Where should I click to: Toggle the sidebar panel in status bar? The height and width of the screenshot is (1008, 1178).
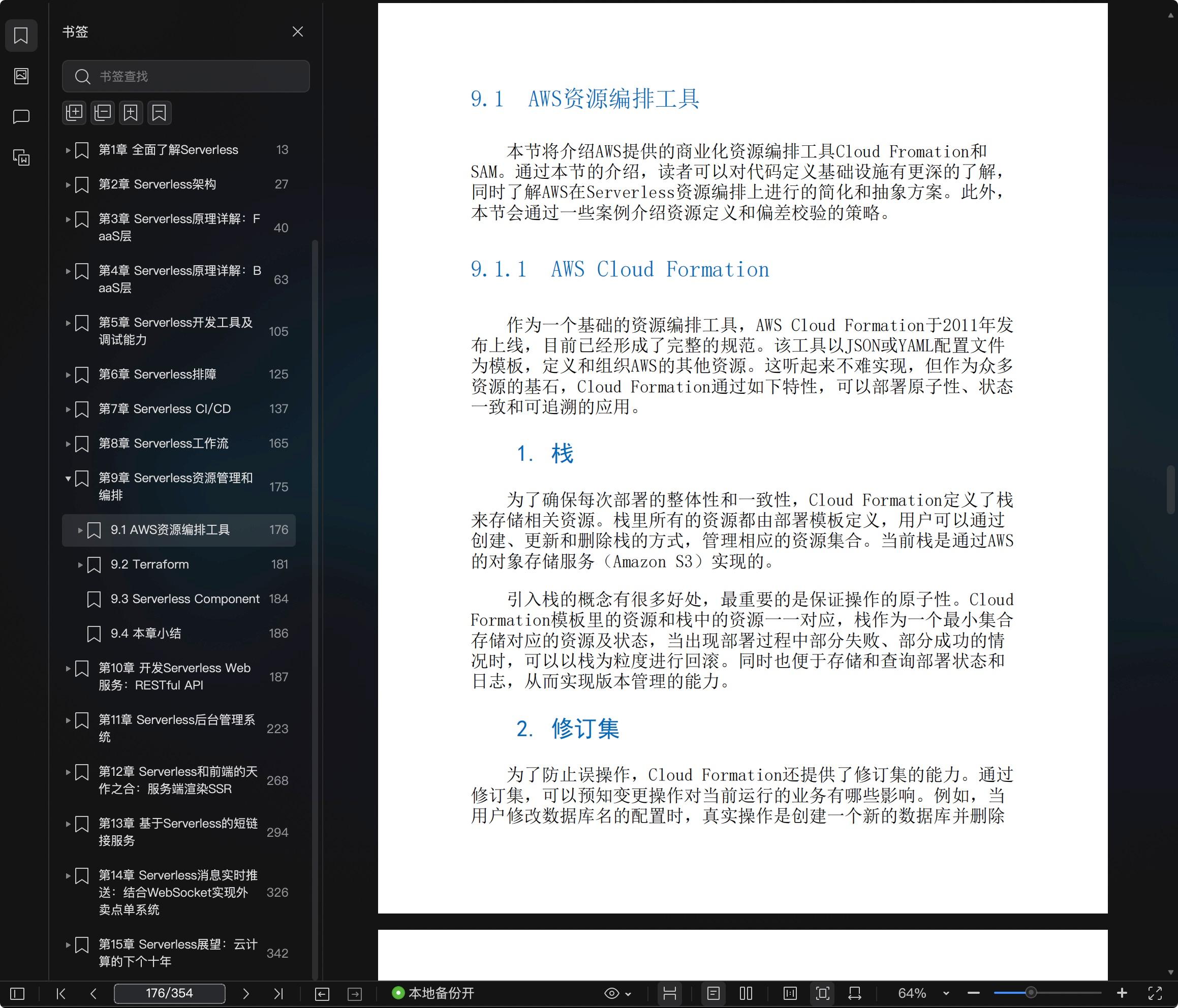(x=18, y=993)
